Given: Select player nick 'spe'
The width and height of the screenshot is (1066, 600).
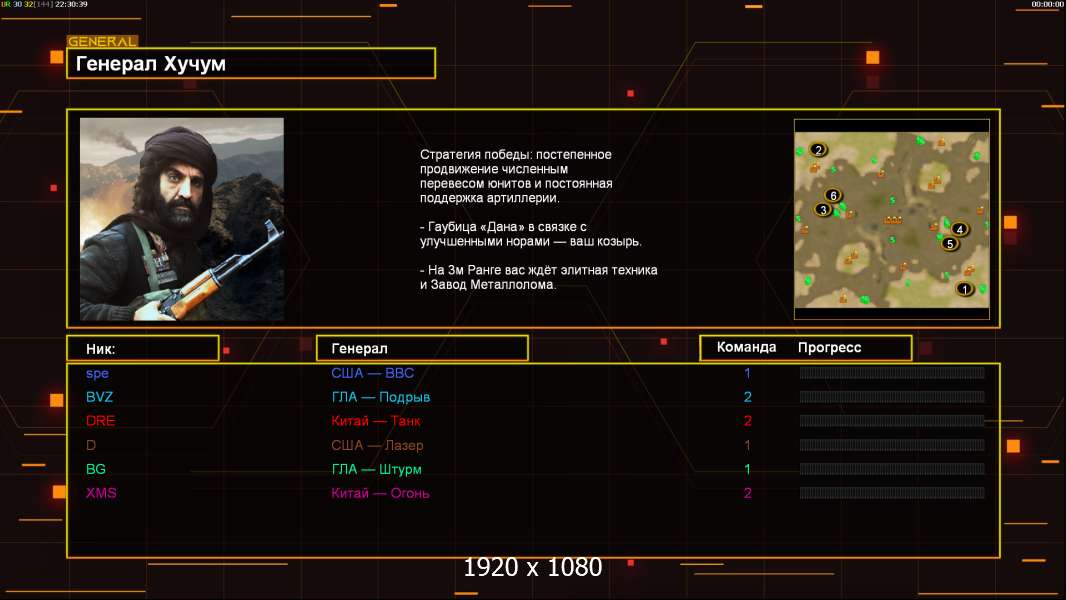Looking at the screenshot, I should tap(97, 373).
